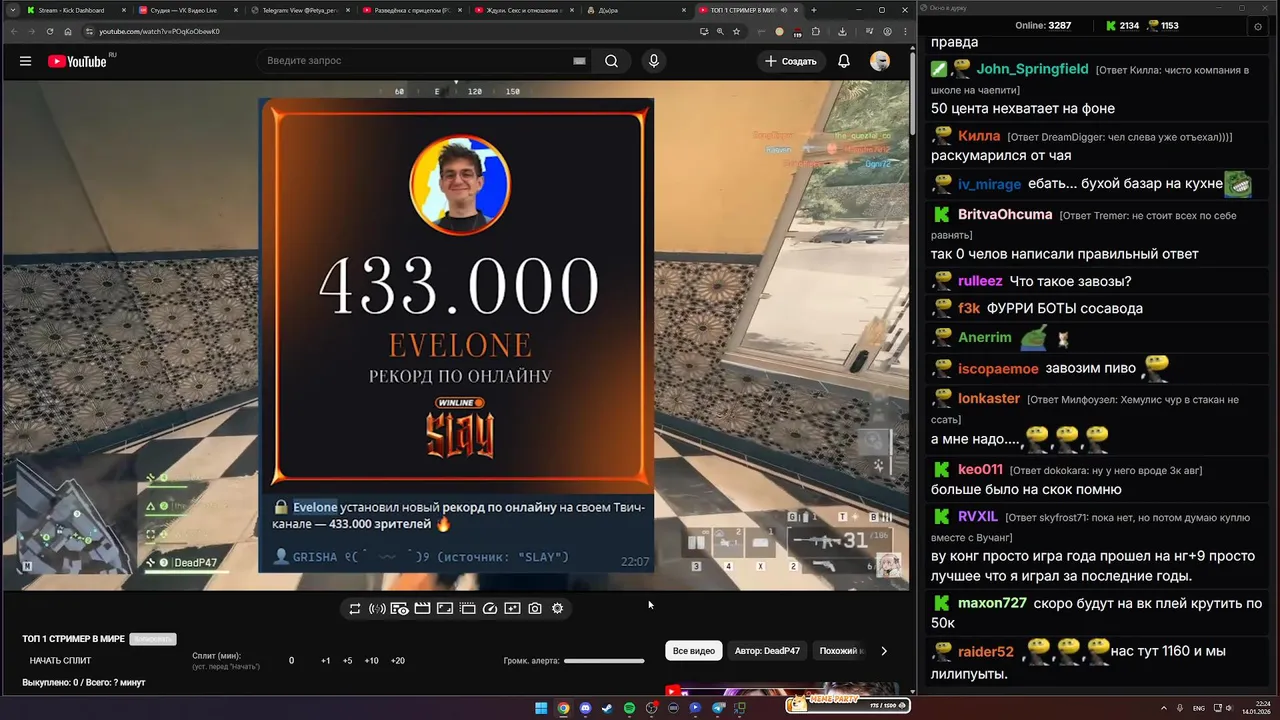Switch to the 'Д(ы)ра' browser tab
The width and height of the screenshot is (1280, 720).
(634, 10)
